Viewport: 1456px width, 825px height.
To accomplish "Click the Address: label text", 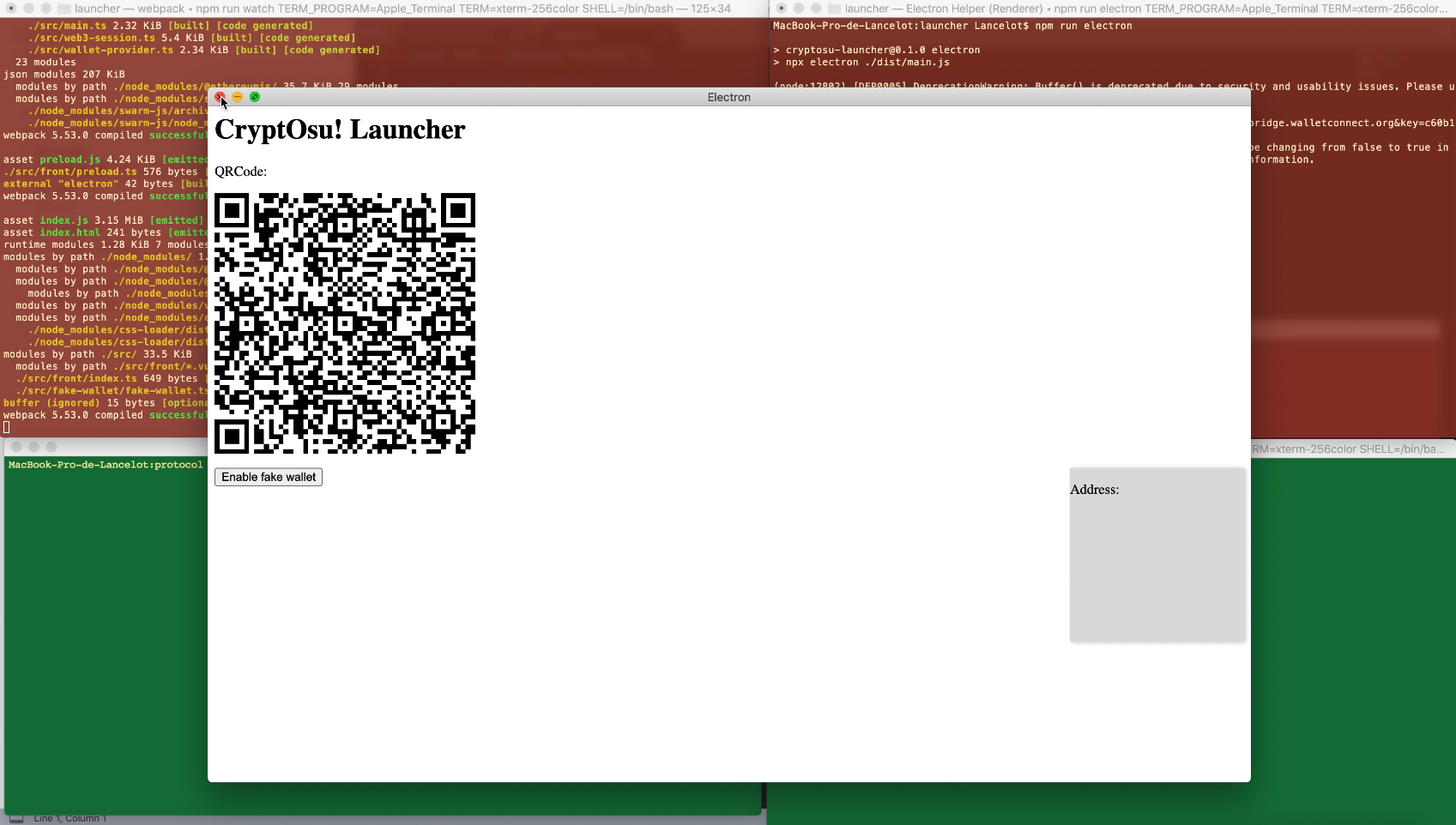I will (1094, 490).
